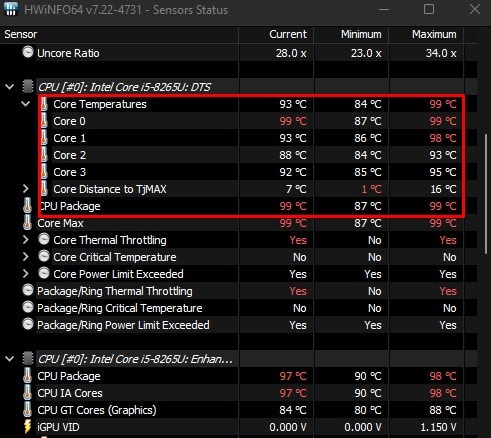Click the thermometer icon next to Core 0
The image size is (491, 438).
(x=44, y=121)
